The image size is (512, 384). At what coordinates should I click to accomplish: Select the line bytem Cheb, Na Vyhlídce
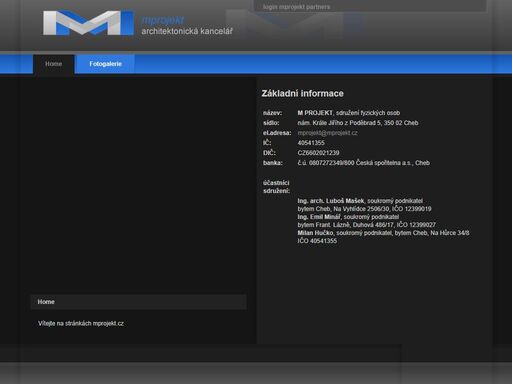[x=364, y=209]
